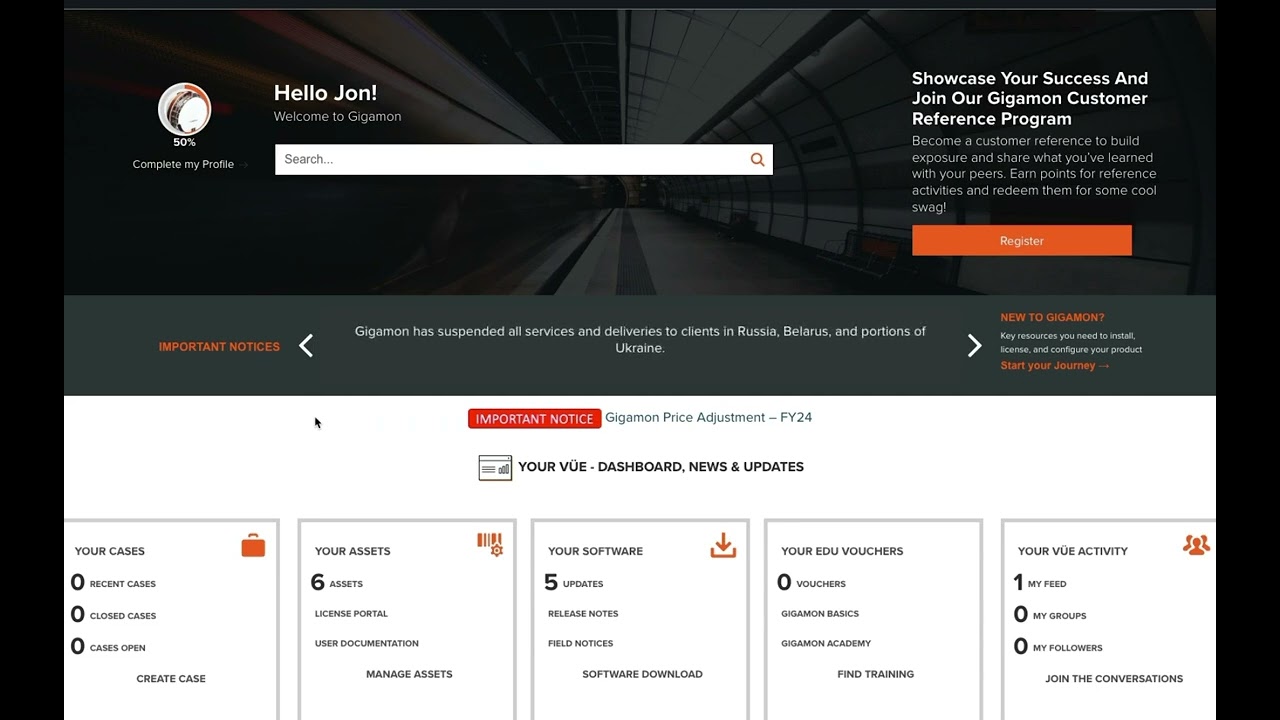Click the Customer Reference Program heading
1280x720 pixels.
click(1030, 98)
